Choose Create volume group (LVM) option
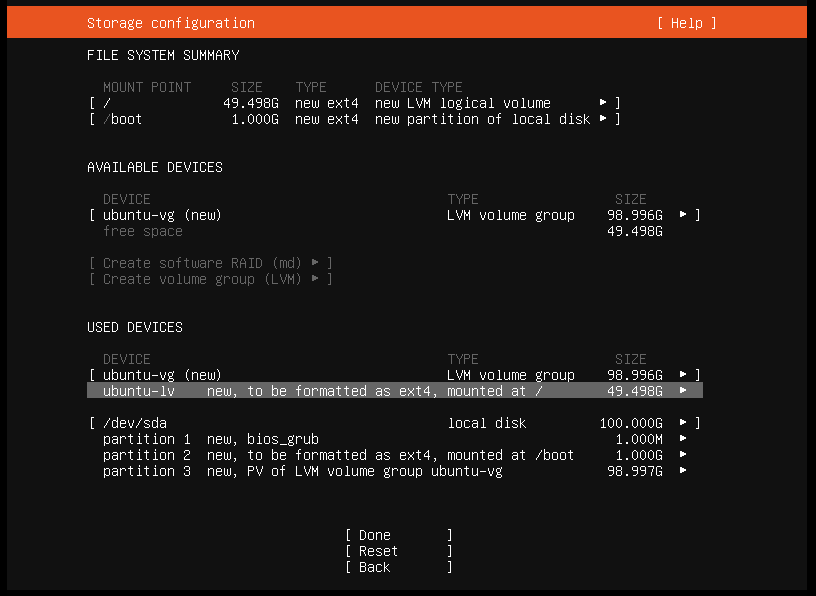Image resolution: width=816 pixels, height=596 pixels. (210, 279)
